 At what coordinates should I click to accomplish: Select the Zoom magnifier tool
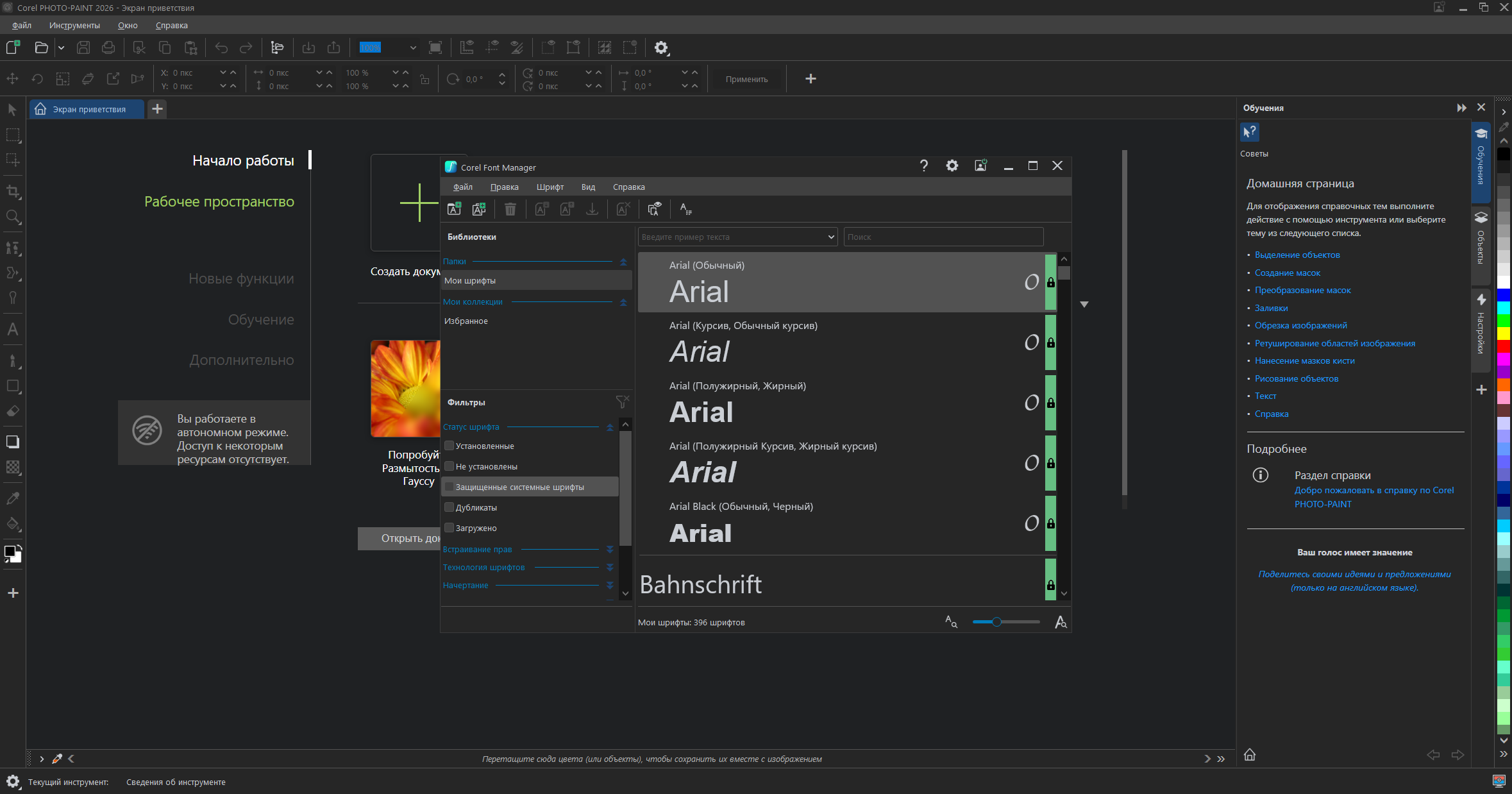tap(13, 217)
